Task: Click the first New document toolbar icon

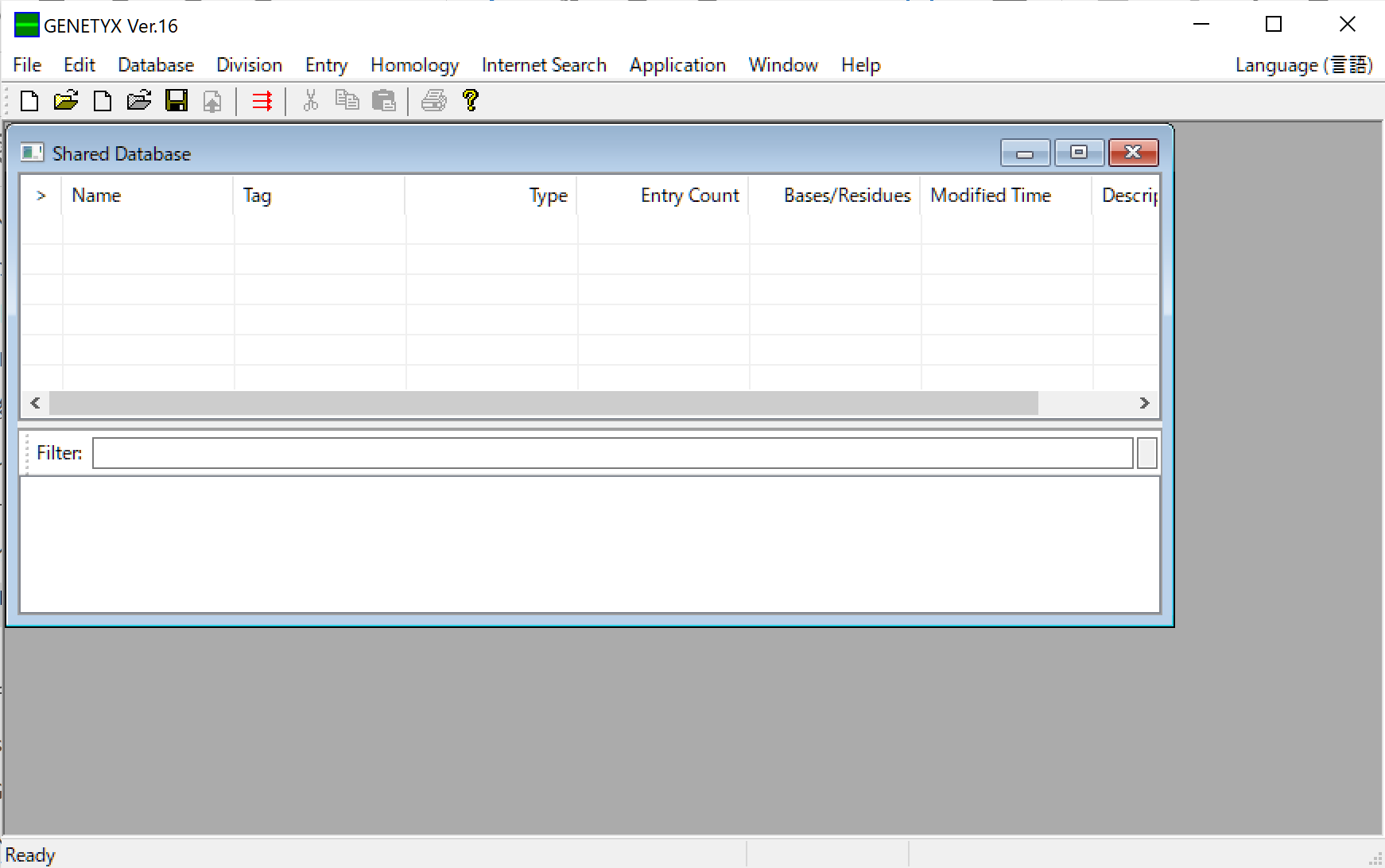Action: coord(29,101)
